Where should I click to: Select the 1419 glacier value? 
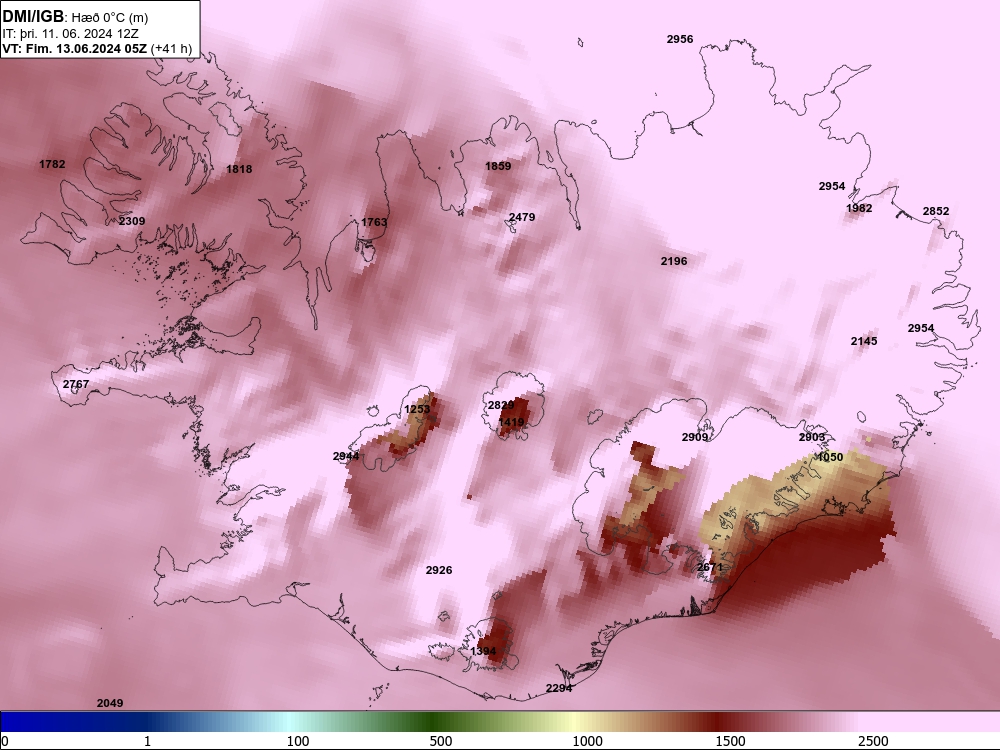511,422
